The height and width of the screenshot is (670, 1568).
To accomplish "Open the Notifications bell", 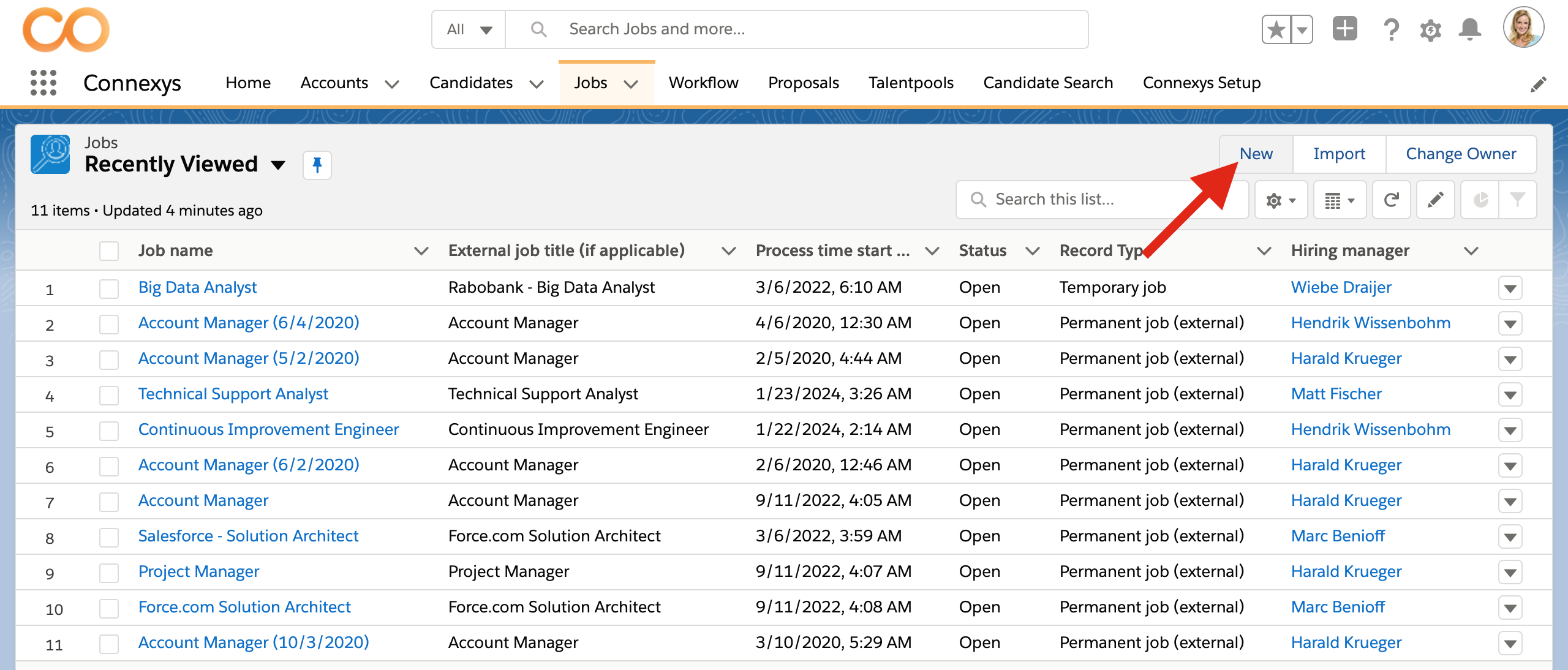I will click(x=1470, y=29).
